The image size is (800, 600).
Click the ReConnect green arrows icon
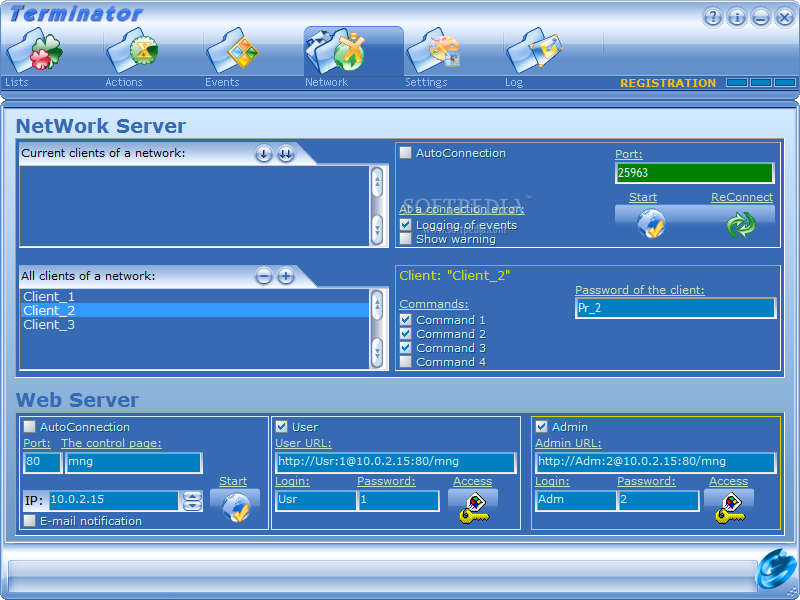[741, 225]
